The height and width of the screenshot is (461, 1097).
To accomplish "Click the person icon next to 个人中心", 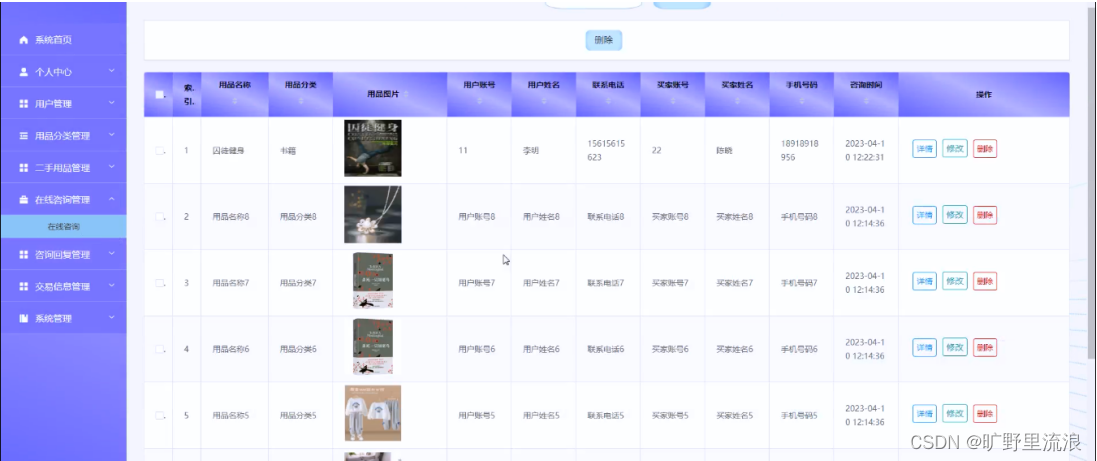I will 24,71.
